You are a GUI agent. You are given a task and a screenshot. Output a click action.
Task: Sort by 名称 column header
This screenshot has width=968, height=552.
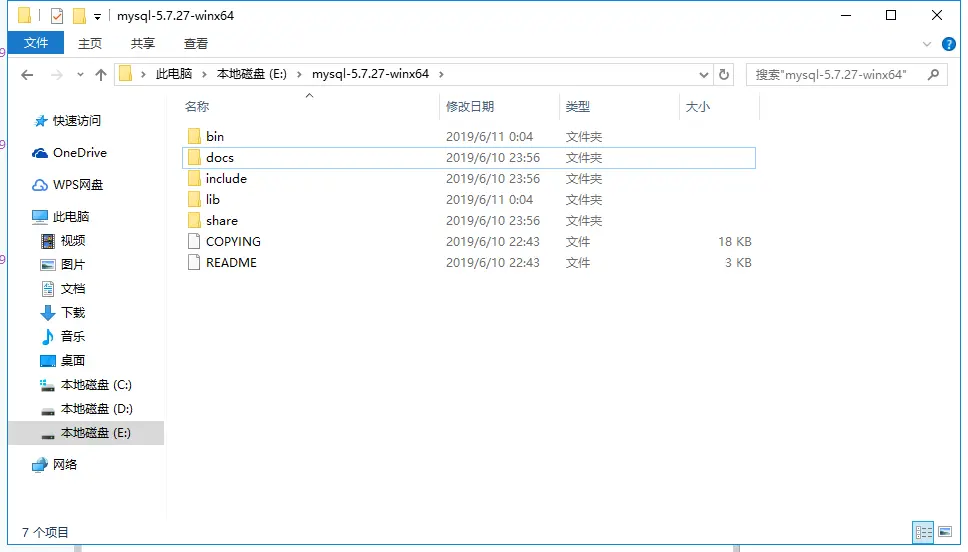click(x=197, y=106)
